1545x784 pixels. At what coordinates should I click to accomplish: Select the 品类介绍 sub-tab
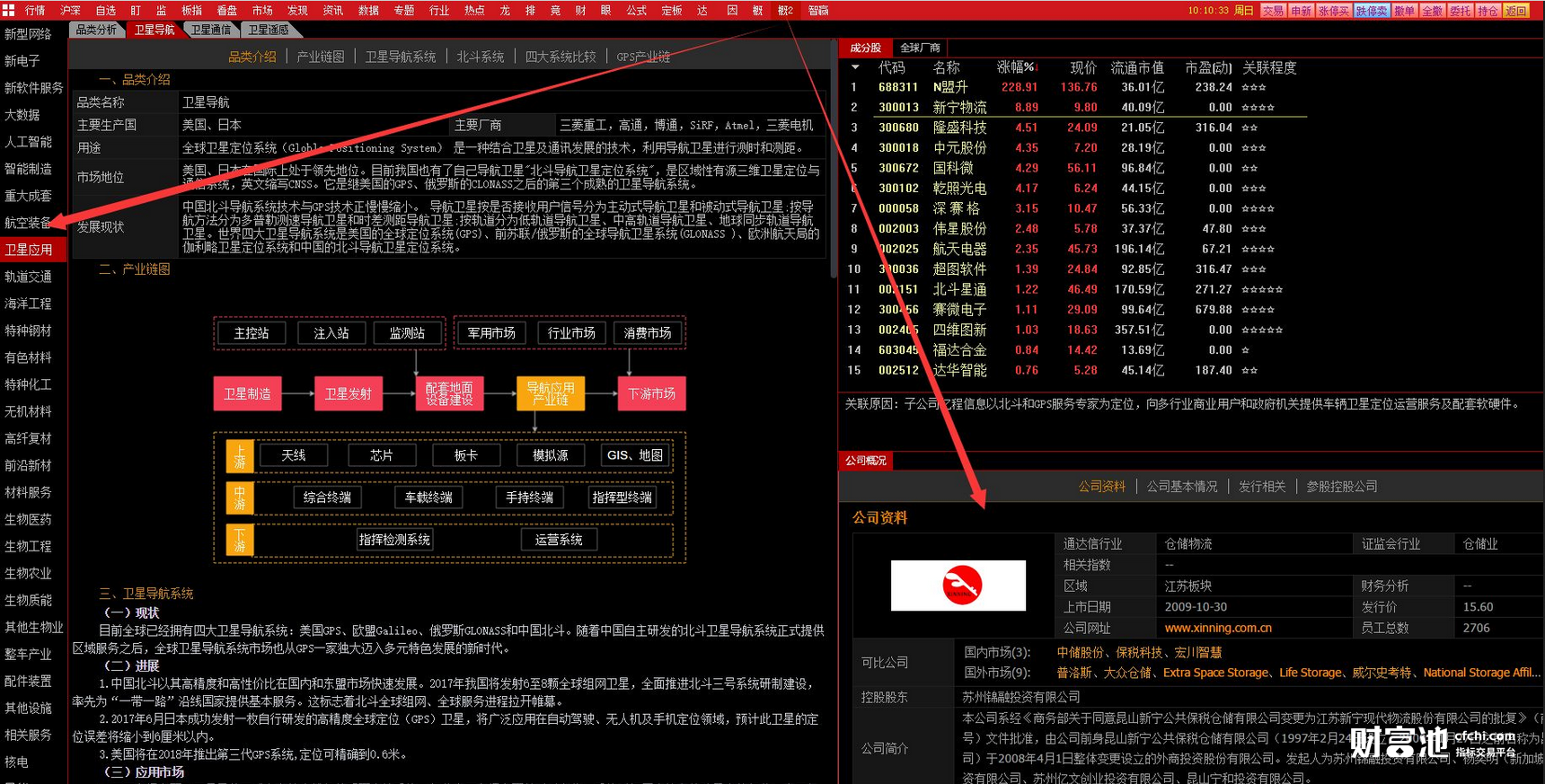click(252, 57)
